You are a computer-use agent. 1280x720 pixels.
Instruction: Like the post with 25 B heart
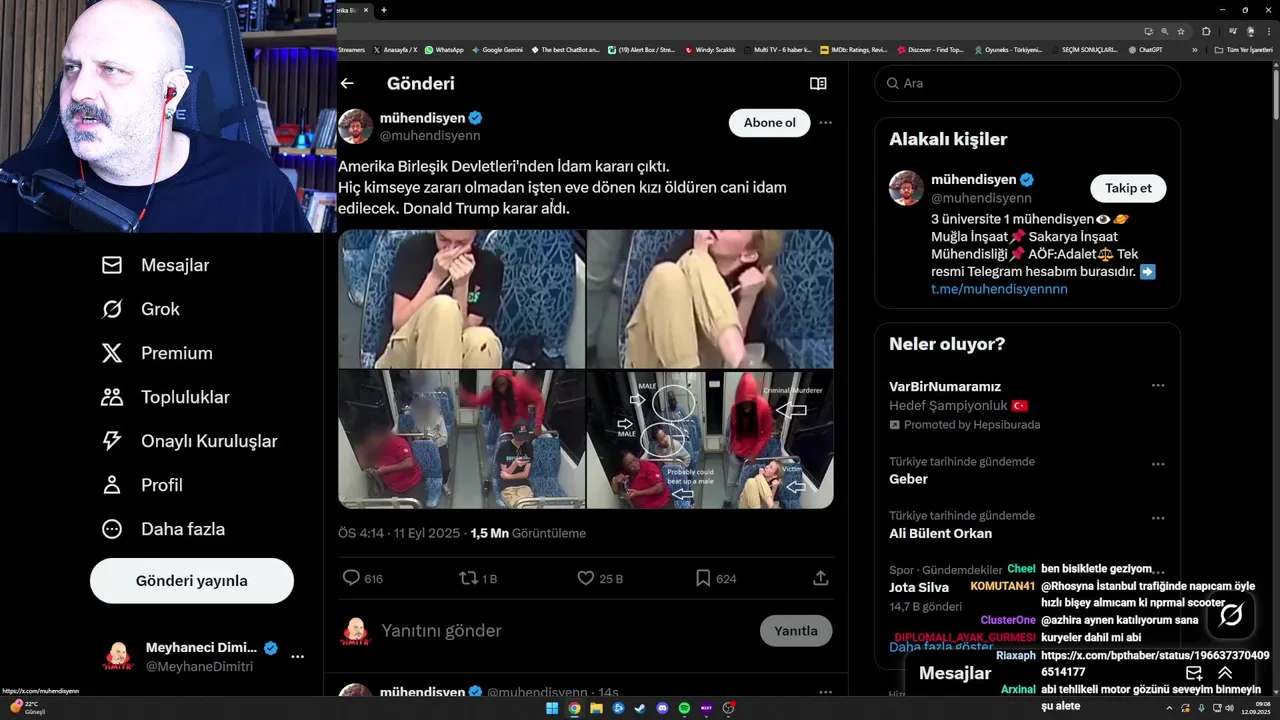click(x=600, y=578)
